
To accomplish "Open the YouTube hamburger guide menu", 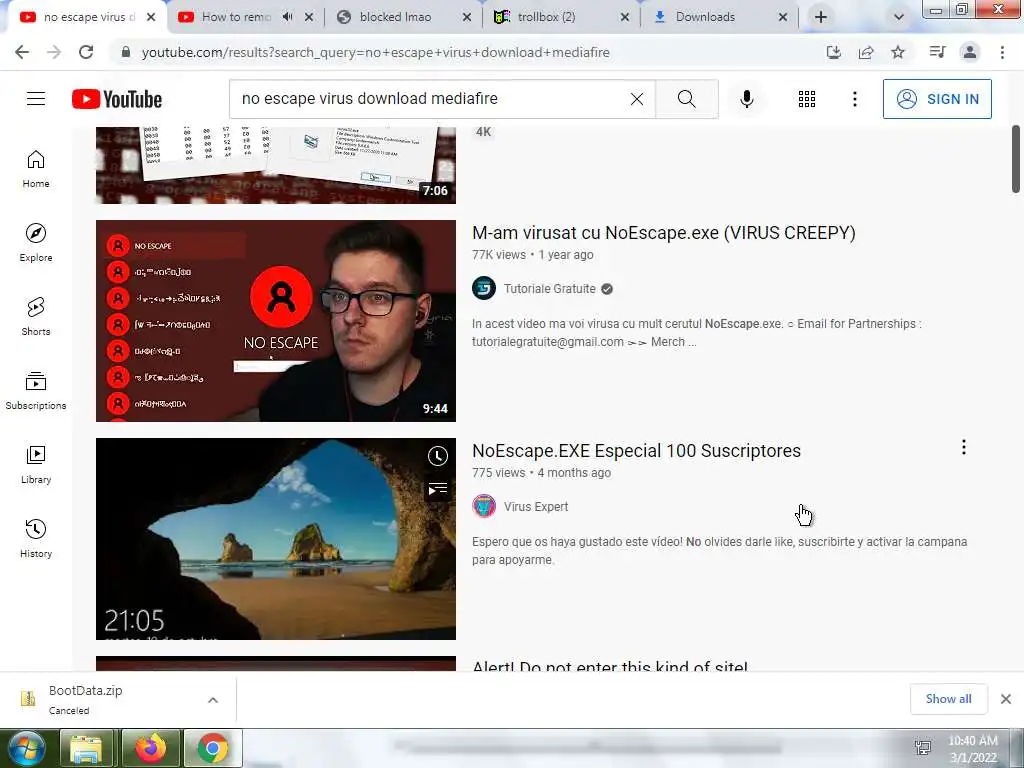I will click(x=36, y=99).
